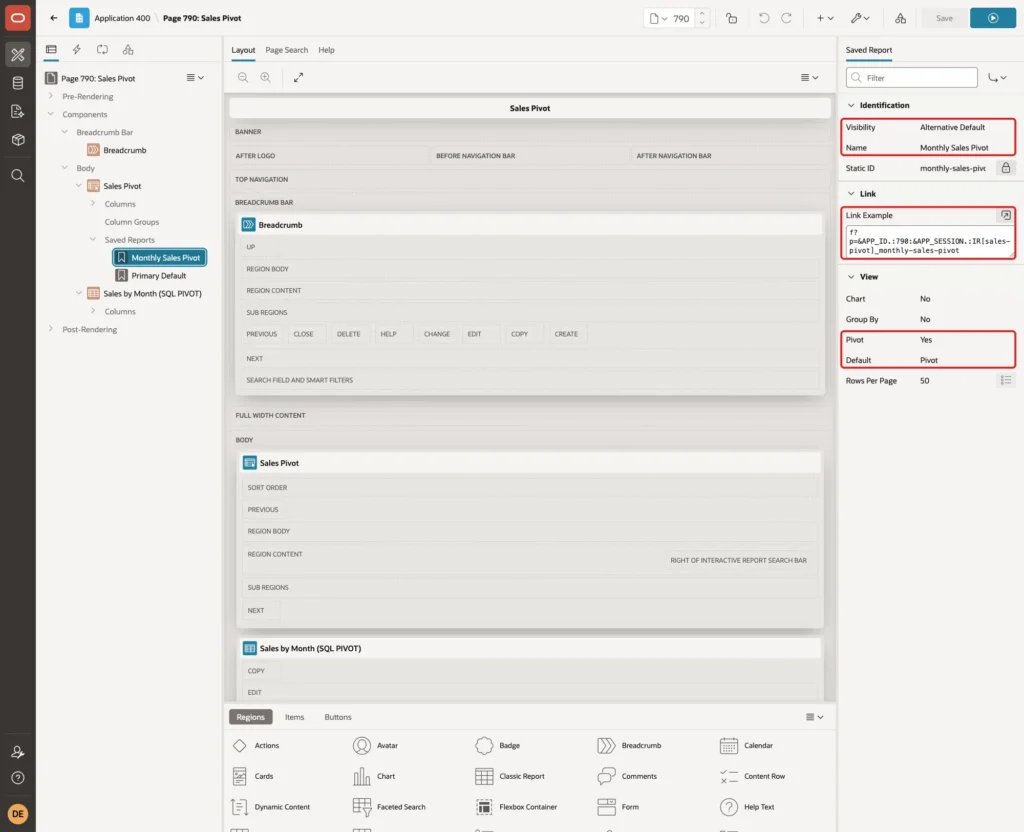Pick the Faceted Search region in gallery

tap(389, 807)
